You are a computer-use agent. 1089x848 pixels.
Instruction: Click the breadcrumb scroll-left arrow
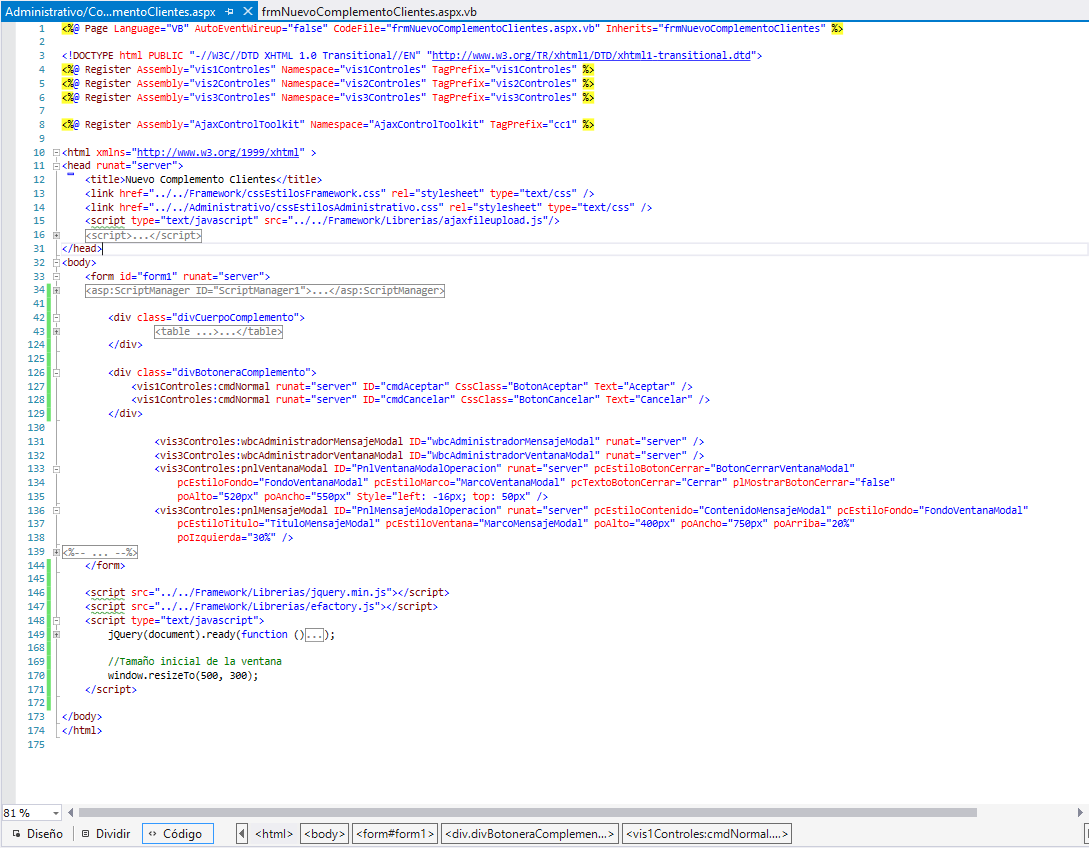242,833
